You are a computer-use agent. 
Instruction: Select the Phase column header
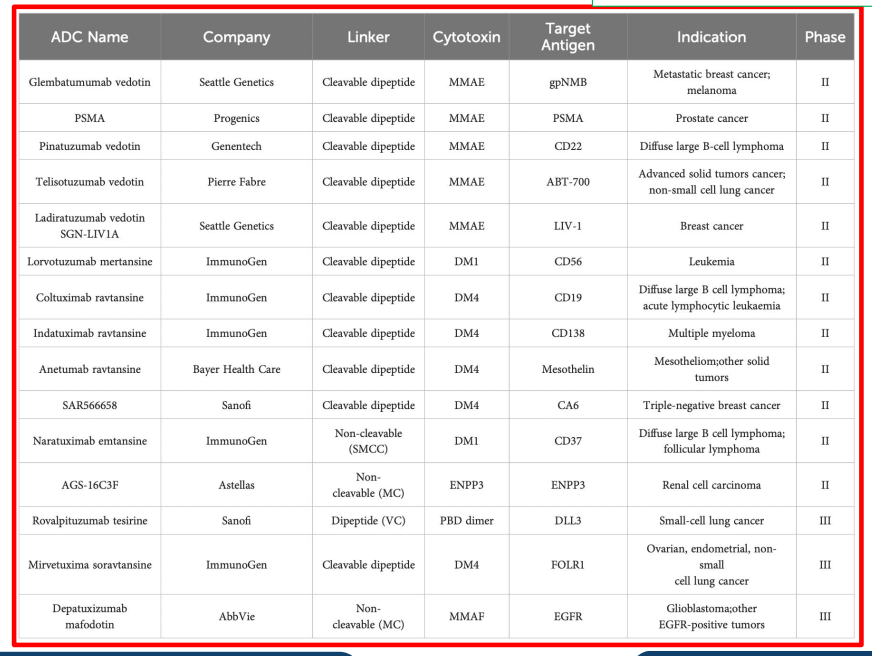[x=825, y=37]
